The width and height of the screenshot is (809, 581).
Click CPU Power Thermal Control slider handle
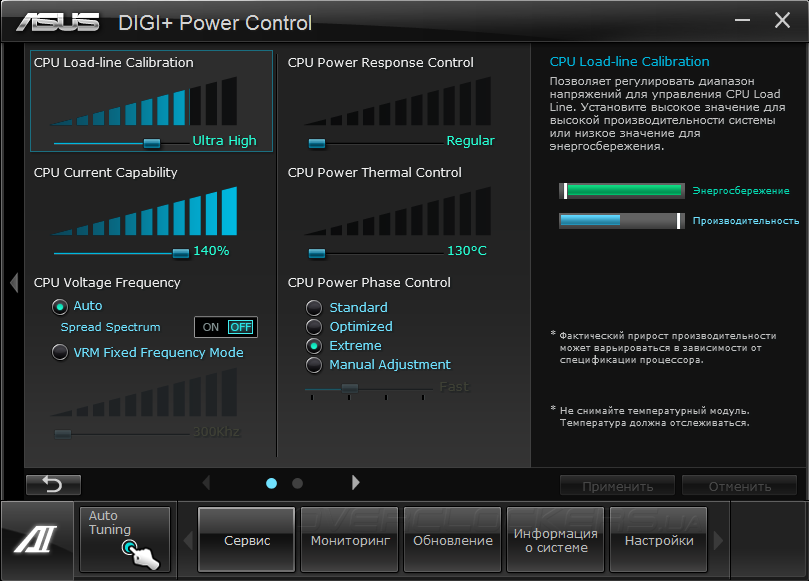[x=317, y=253]
